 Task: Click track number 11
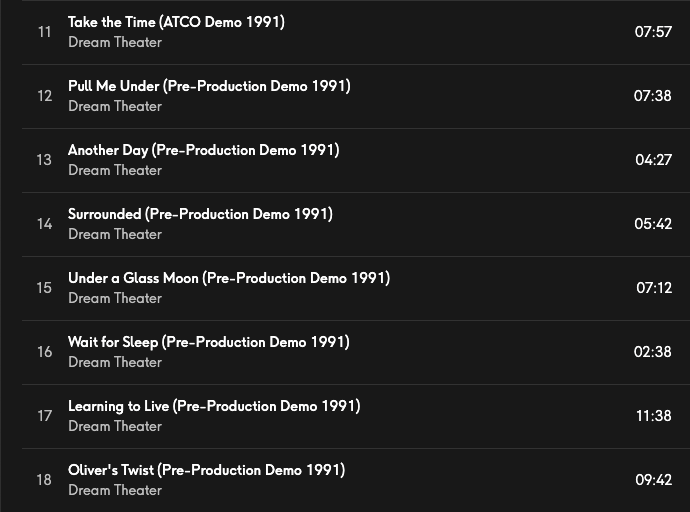tap(44, 32)
